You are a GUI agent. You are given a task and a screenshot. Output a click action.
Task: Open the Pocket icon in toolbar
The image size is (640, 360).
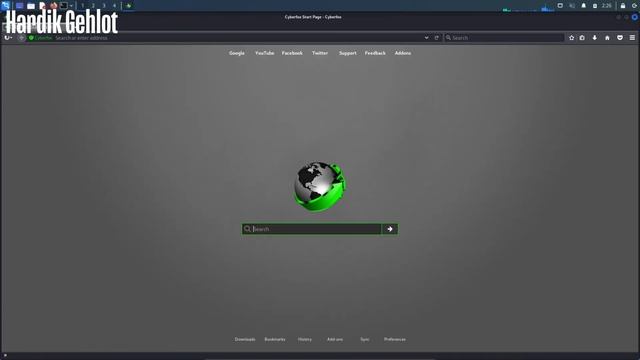click(620, 38)
